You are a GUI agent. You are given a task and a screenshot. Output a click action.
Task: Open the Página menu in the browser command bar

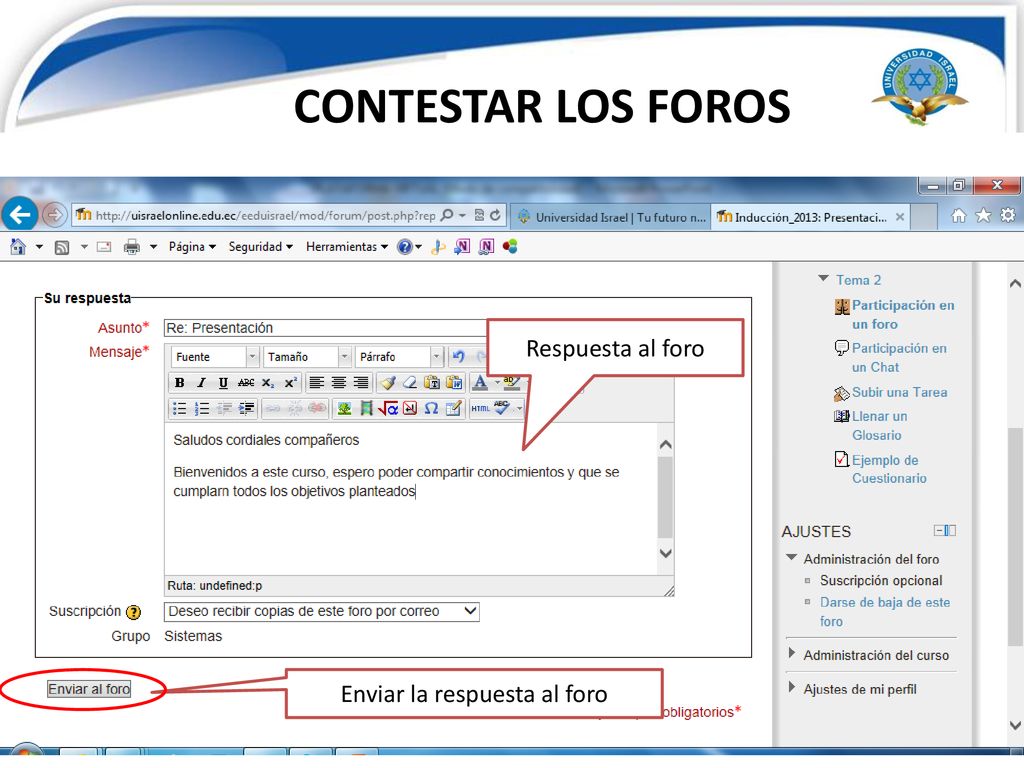point(192,247)
